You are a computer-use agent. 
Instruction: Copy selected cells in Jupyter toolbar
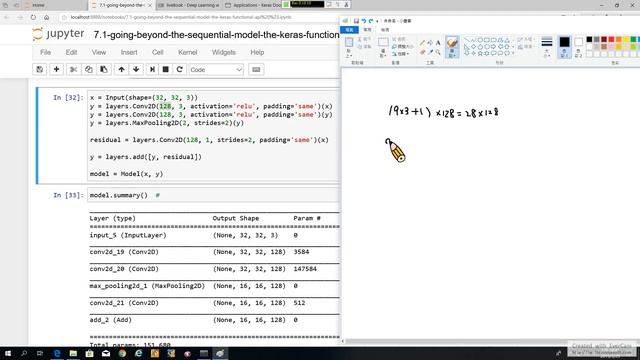pyautogui.click(x=89, y=69)
